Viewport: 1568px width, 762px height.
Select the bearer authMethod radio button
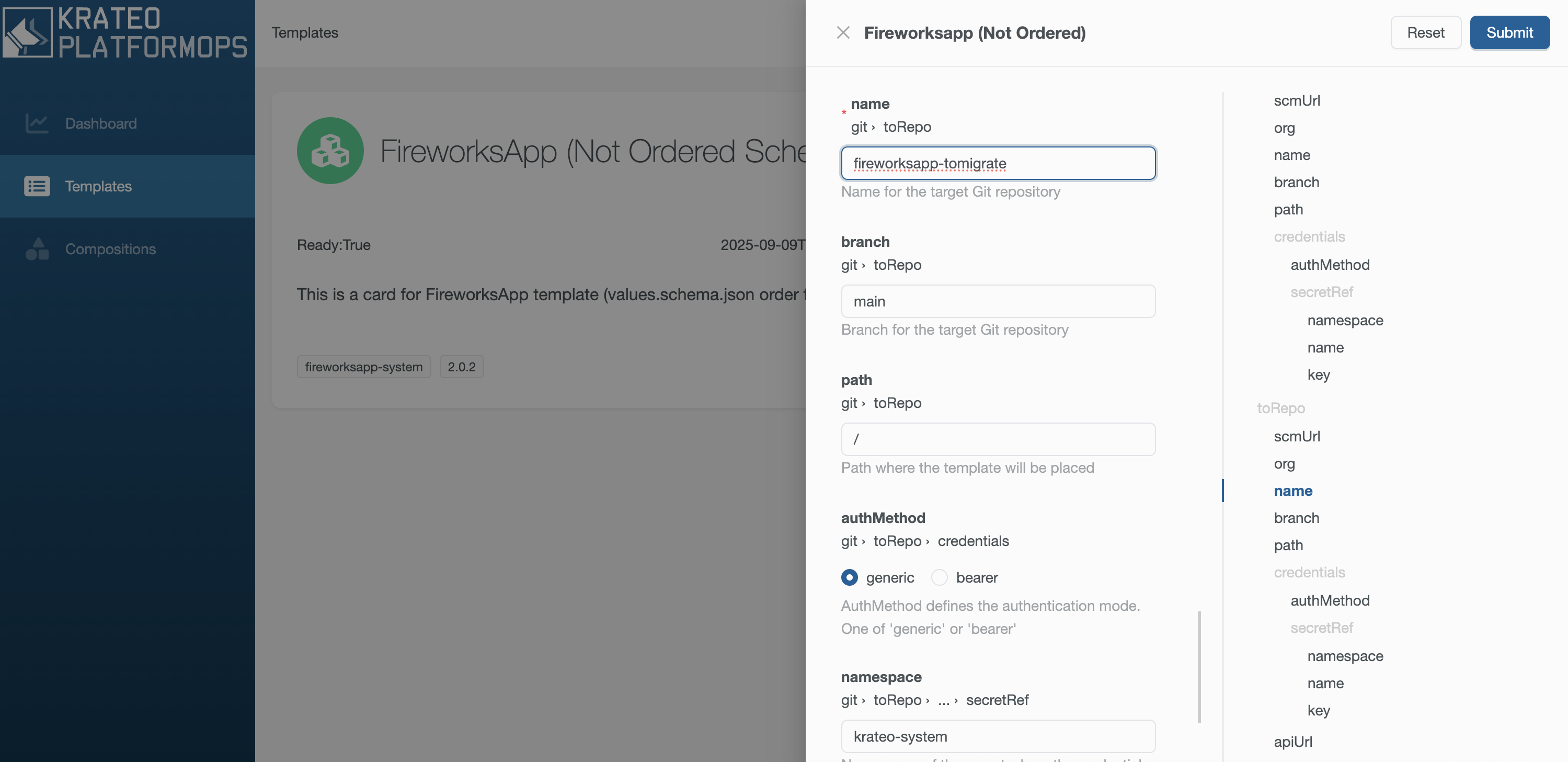tap(940, 577)
